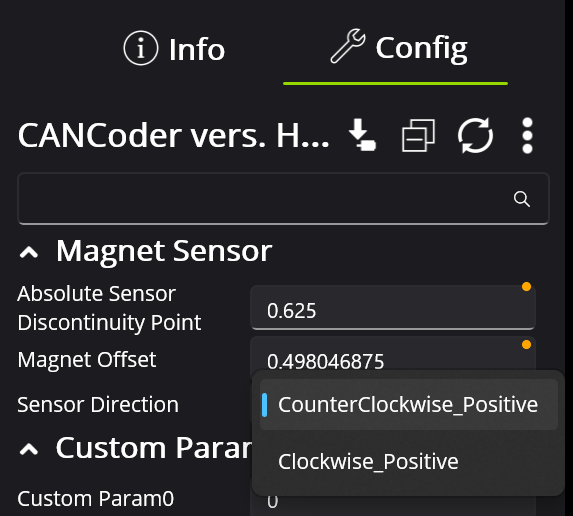573x516 pixels.
Task: Click the config search input field
Action: [283, 199]
